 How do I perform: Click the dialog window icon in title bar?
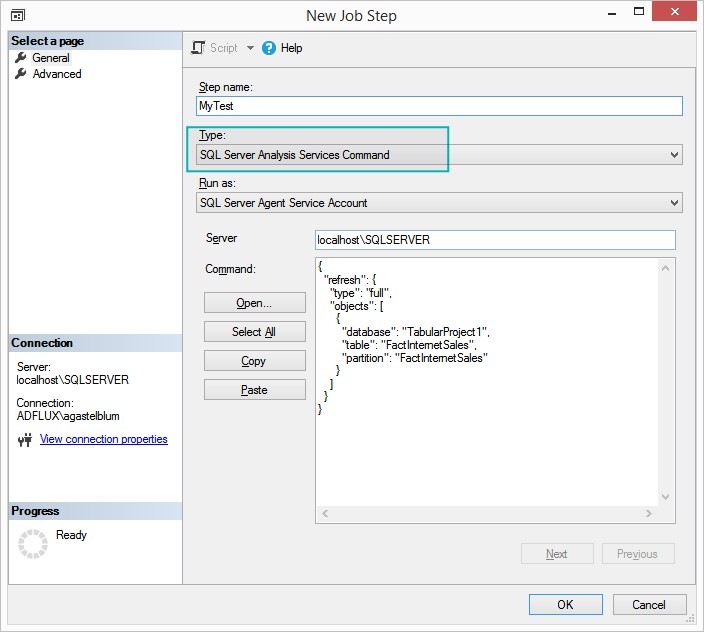18,16
